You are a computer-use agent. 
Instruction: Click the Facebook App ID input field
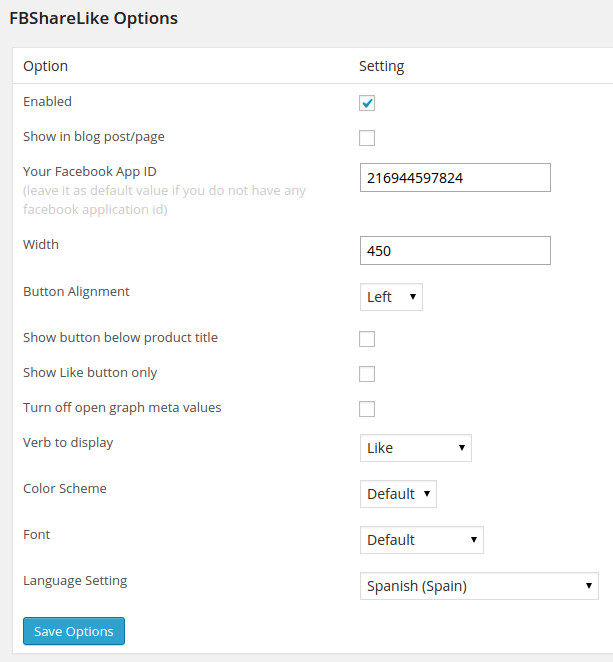click(455, 178)
